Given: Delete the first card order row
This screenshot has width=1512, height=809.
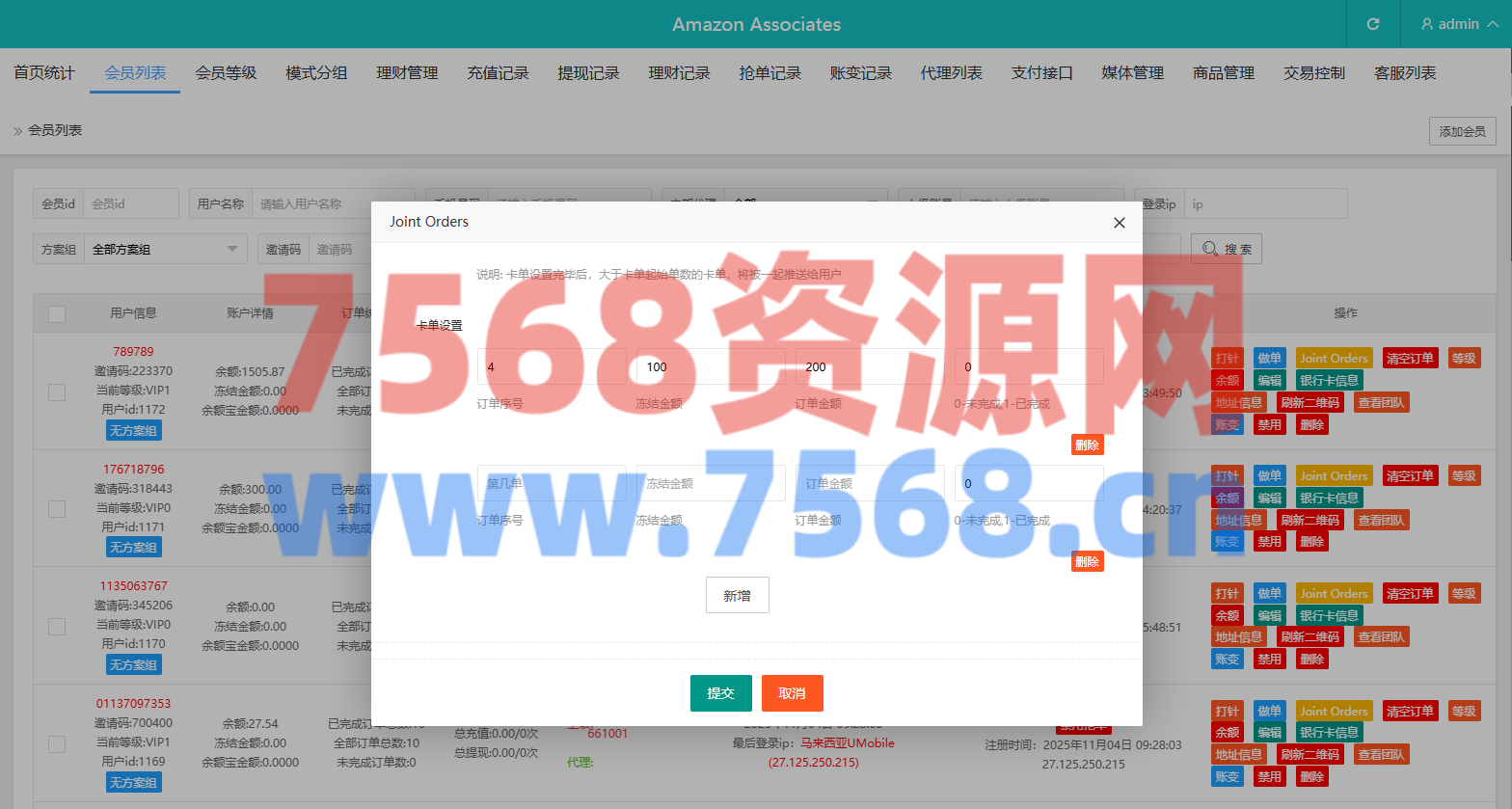Looking at the screenshot, I should pos(1087,445).
